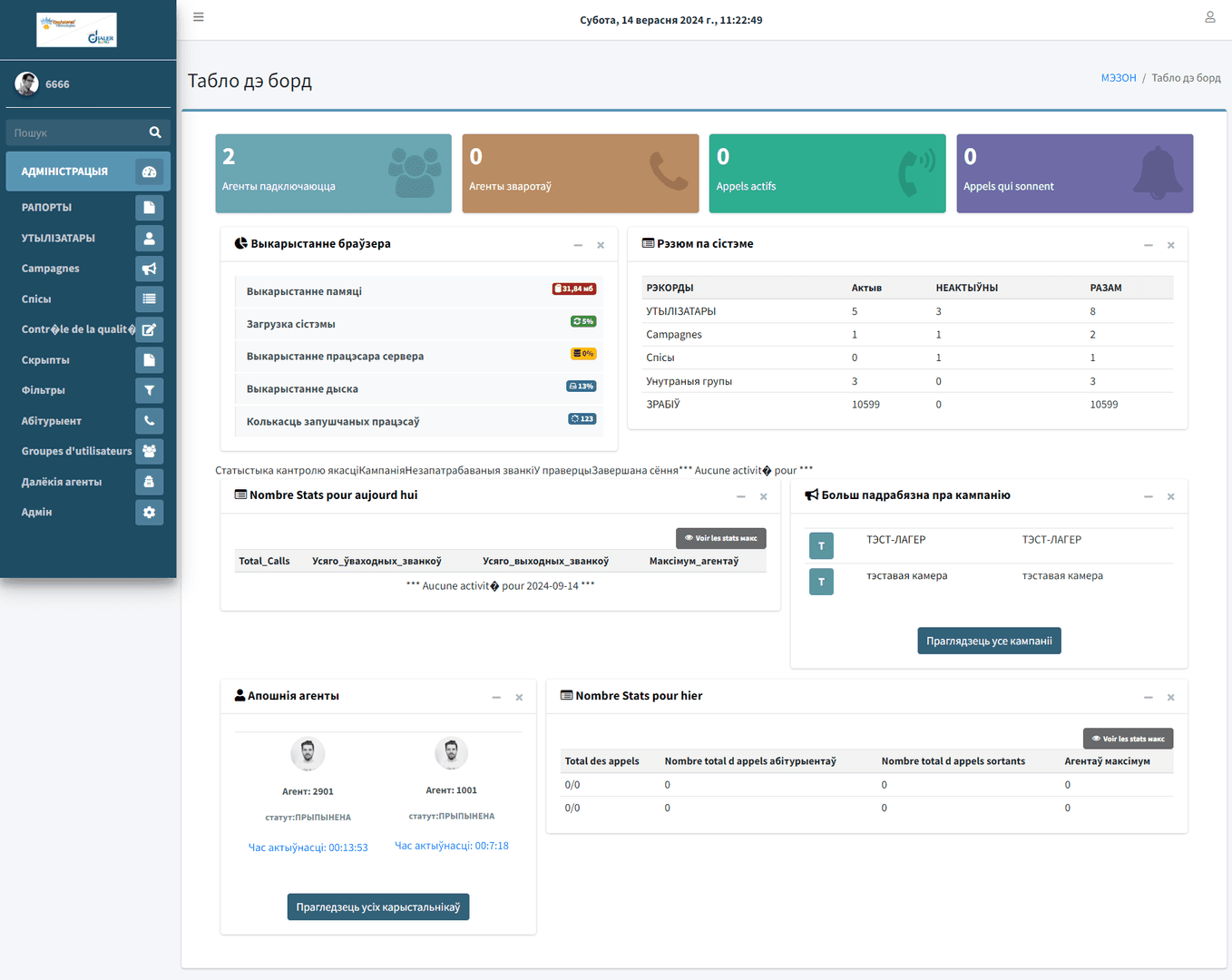This screenshot has width=1232, height=980.
Task: Click the Далёкія агенты lock icon
Action: pyautogui.click(x=149, y=482)
